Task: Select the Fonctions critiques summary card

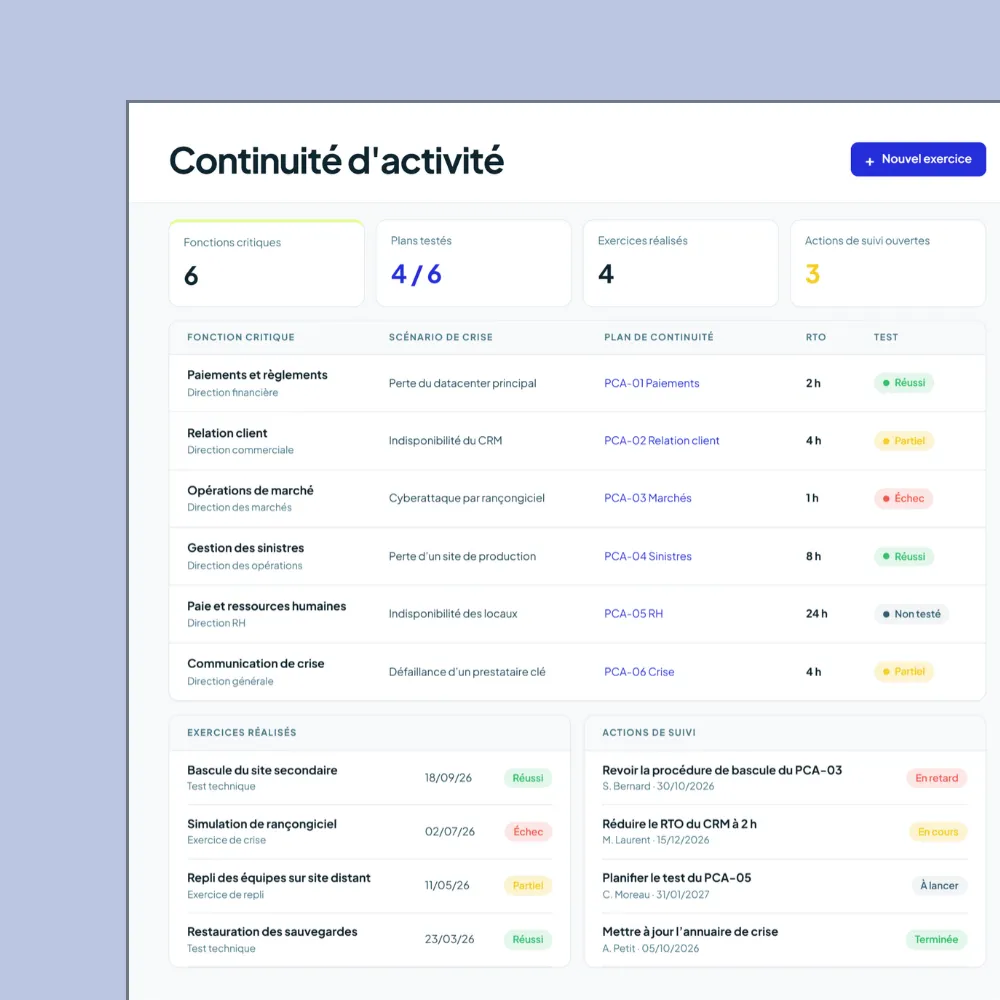Action: pyautogui.click(x=267, y=263)
